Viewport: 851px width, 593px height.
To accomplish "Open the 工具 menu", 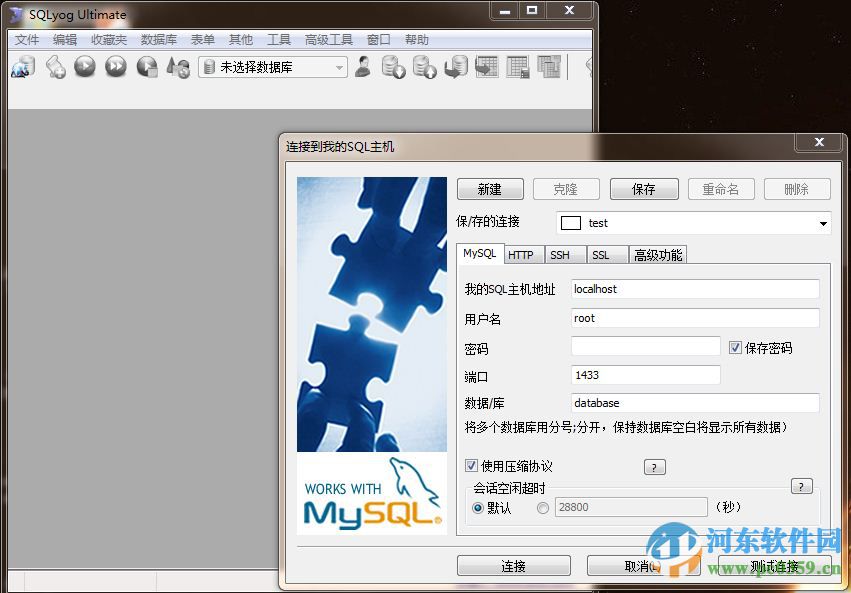I will [x=278, y=39].
